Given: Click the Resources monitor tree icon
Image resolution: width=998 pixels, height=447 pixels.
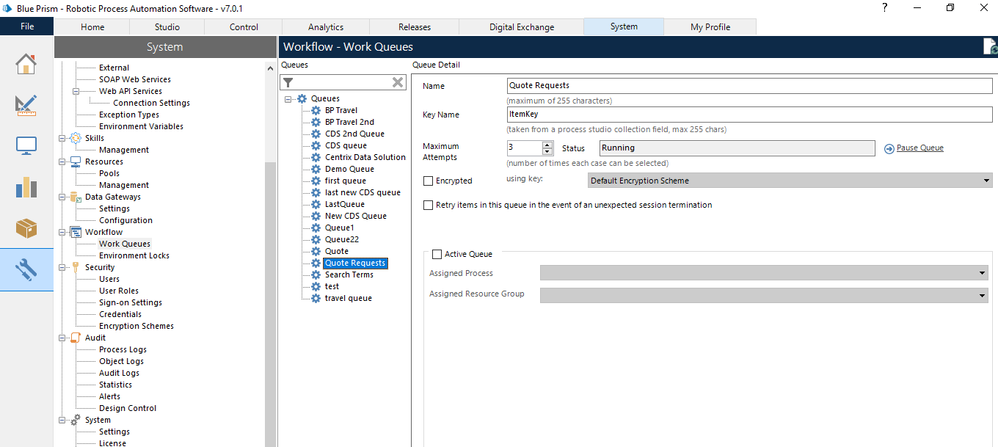Looking at the screenshot, I should [75, 162].
